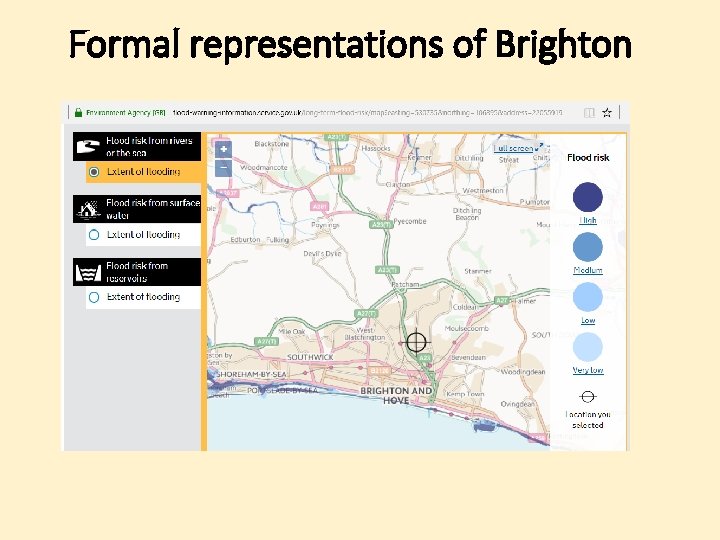720x540 pixels.
Task: Click the selected location crosshair on map
Action: [416, 342]
